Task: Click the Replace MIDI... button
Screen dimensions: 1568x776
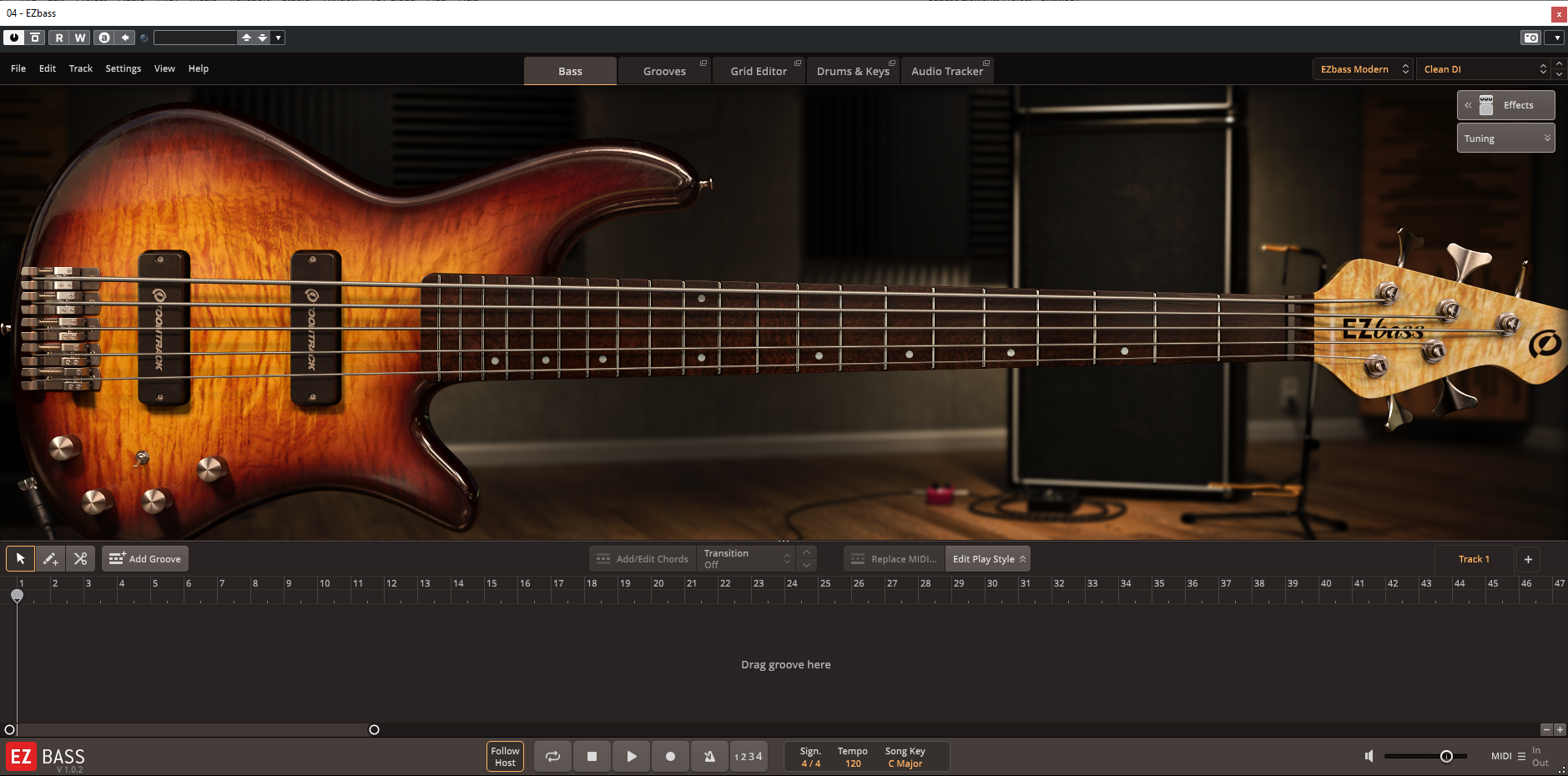Action: [x=894, y=559]
